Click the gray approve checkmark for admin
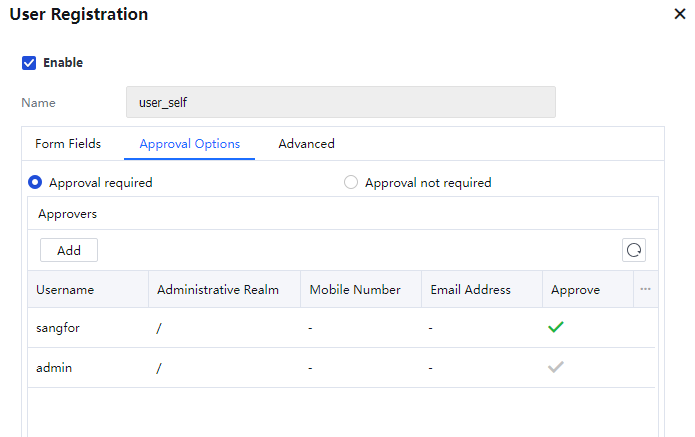This screenshot has width=695, height=437. pyautogui.click(x=556, y=367)
